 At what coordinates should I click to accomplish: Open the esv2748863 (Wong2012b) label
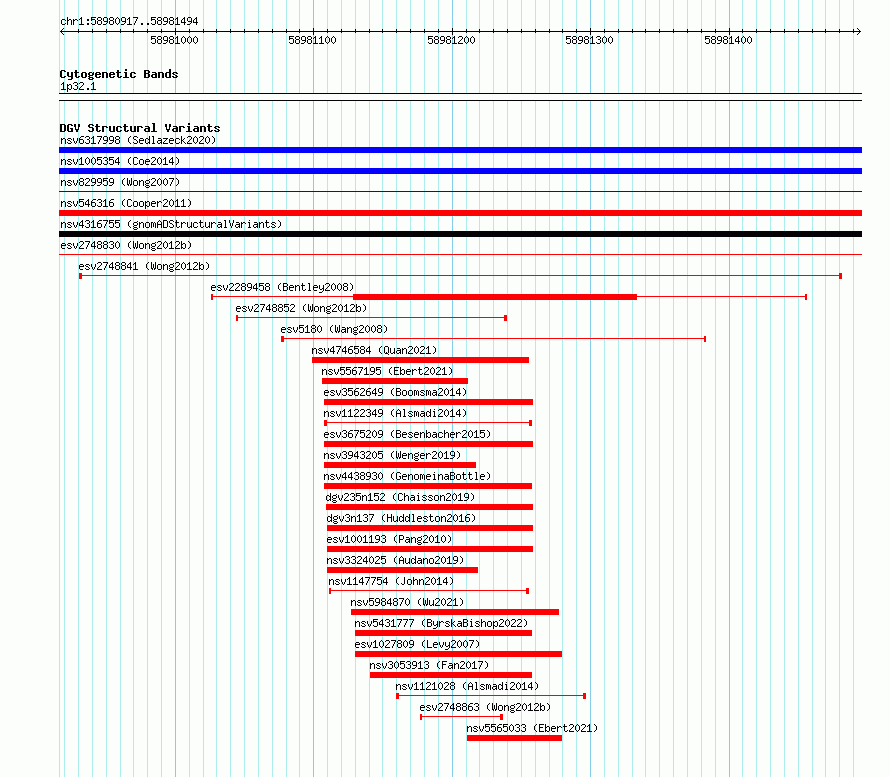pyautogui.click(x=485, y=707)
